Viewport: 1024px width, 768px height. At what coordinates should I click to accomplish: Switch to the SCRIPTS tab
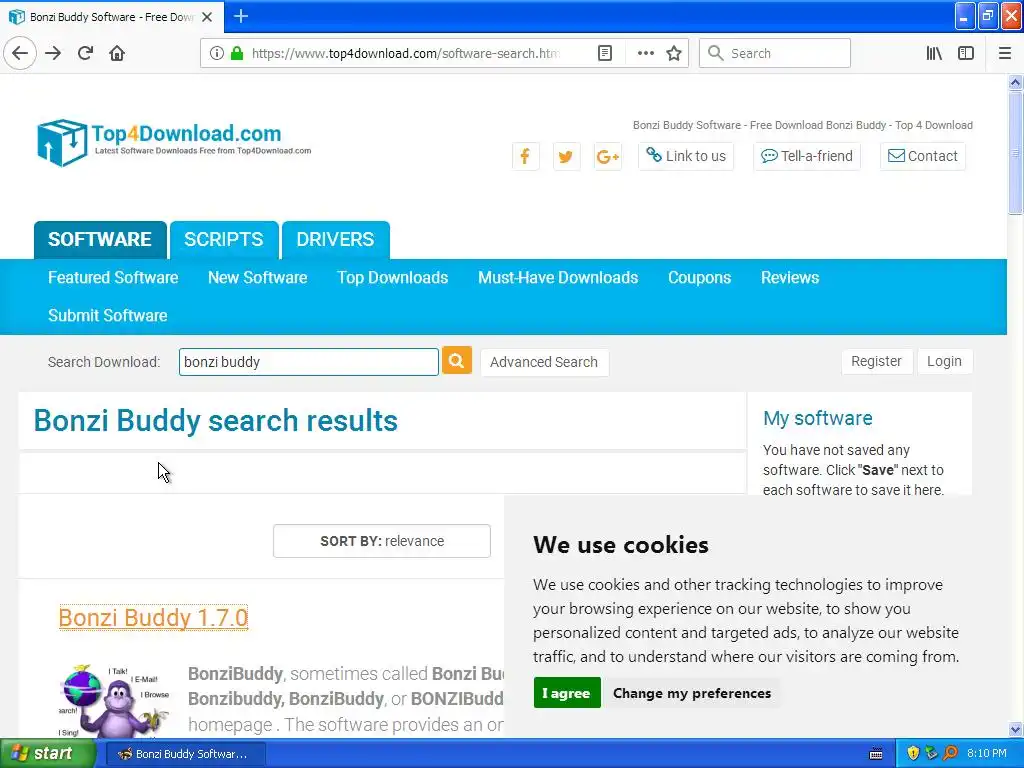pos(223,240)
